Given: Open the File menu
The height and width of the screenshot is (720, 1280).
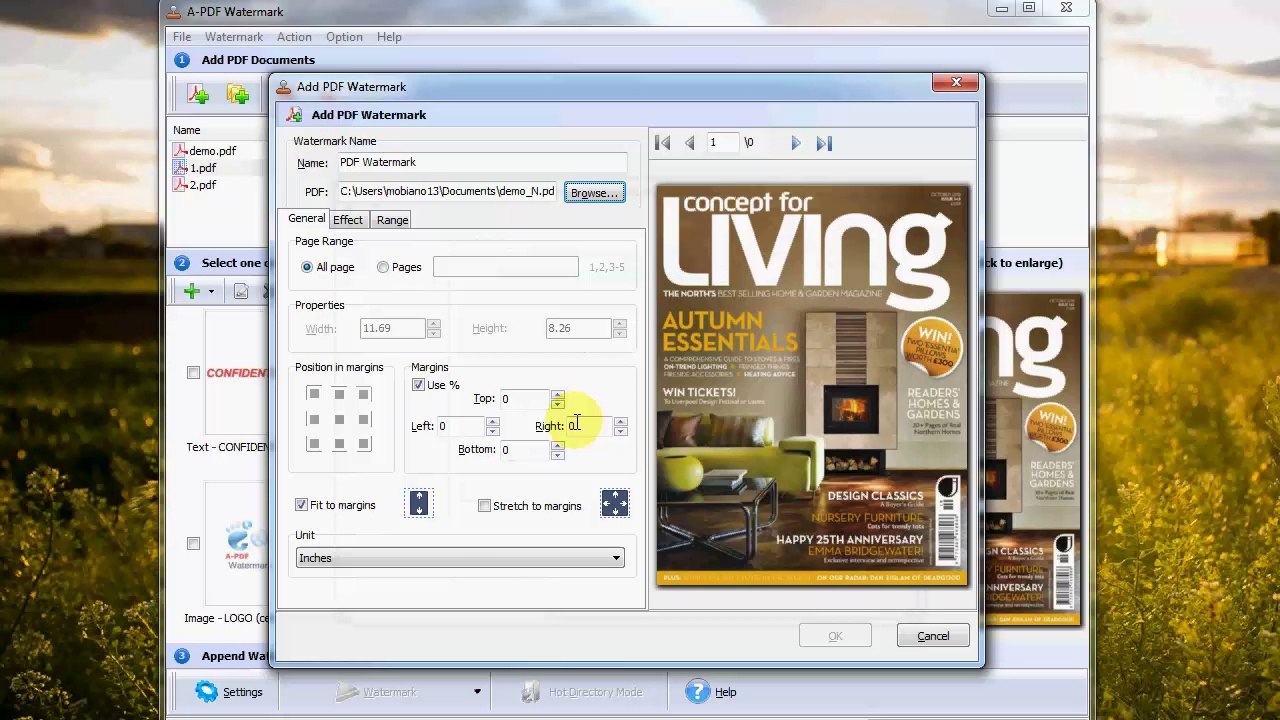Looking at the screenshot, I should point(182,37).
